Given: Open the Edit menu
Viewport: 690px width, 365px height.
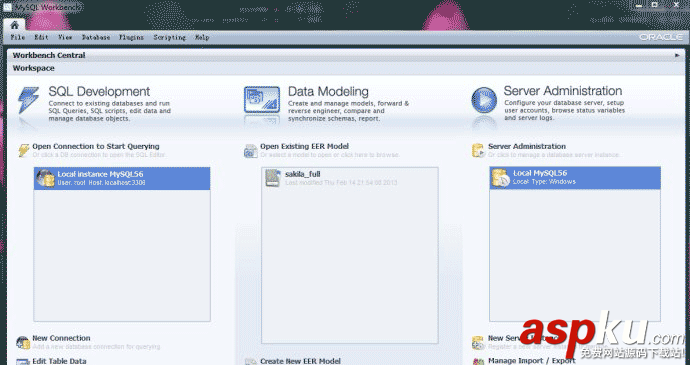Looking at the screenshot, I should [41, 37].
